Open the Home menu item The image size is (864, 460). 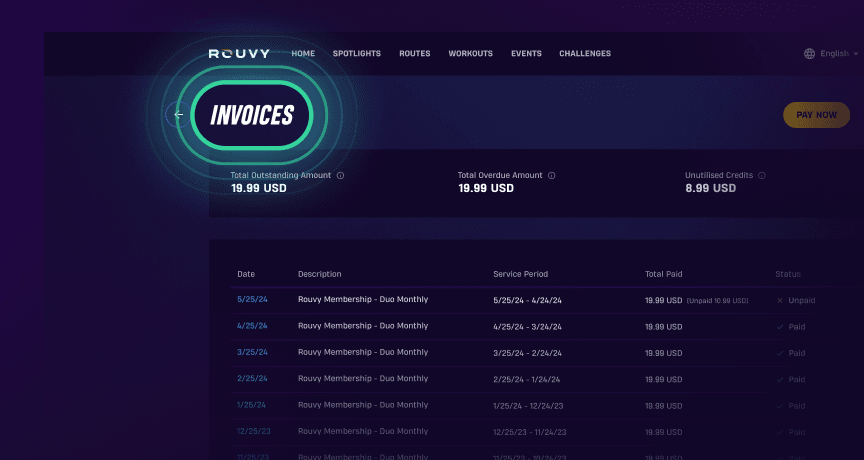point(303,54)
